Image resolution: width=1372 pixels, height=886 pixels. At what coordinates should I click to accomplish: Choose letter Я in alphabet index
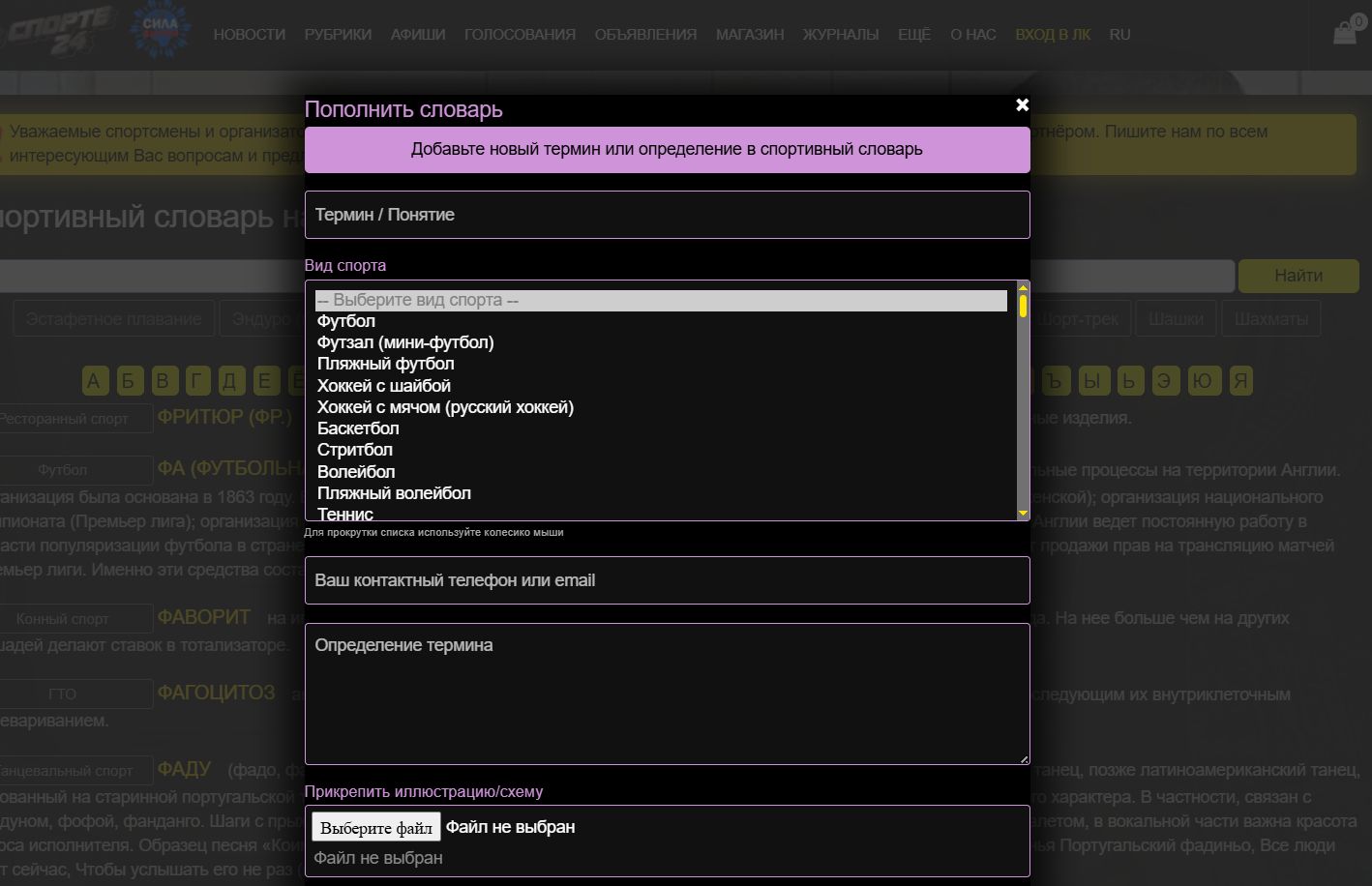1239,381
